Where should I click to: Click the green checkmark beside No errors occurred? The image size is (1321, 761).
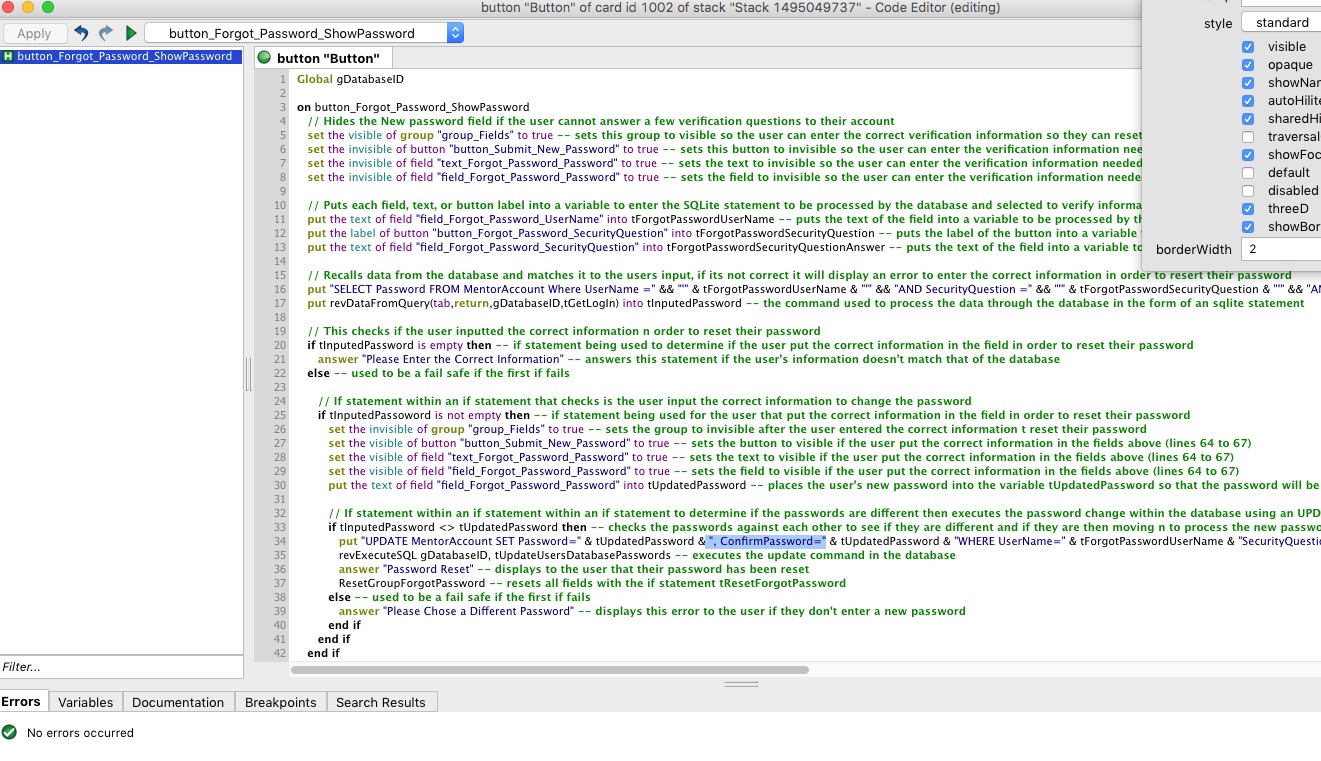click(x=10, y=732)
